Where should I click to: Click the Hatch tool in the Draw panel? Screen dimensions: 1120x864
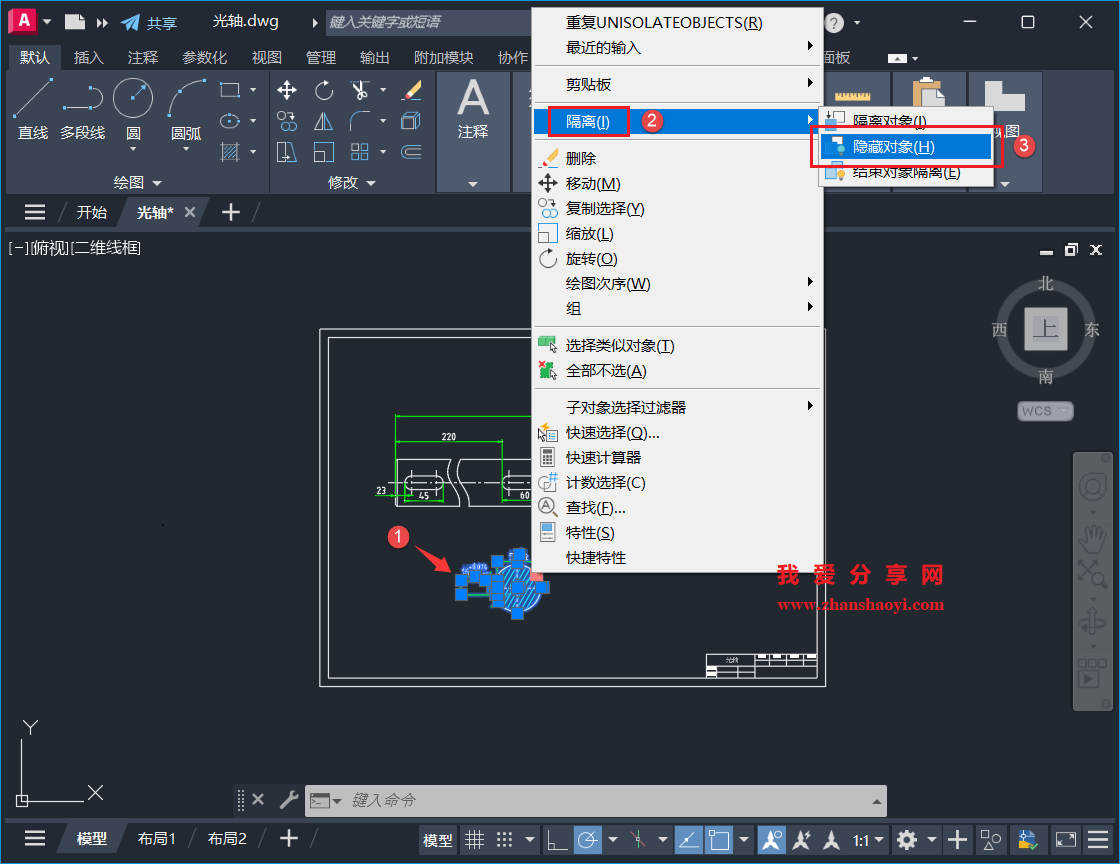coord(229,152)
